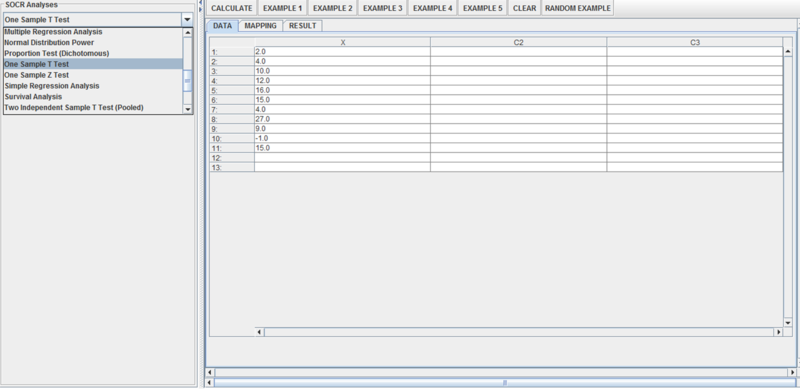
Task: Select cell with value 4.0 in row 7
Action: [343, 109]
